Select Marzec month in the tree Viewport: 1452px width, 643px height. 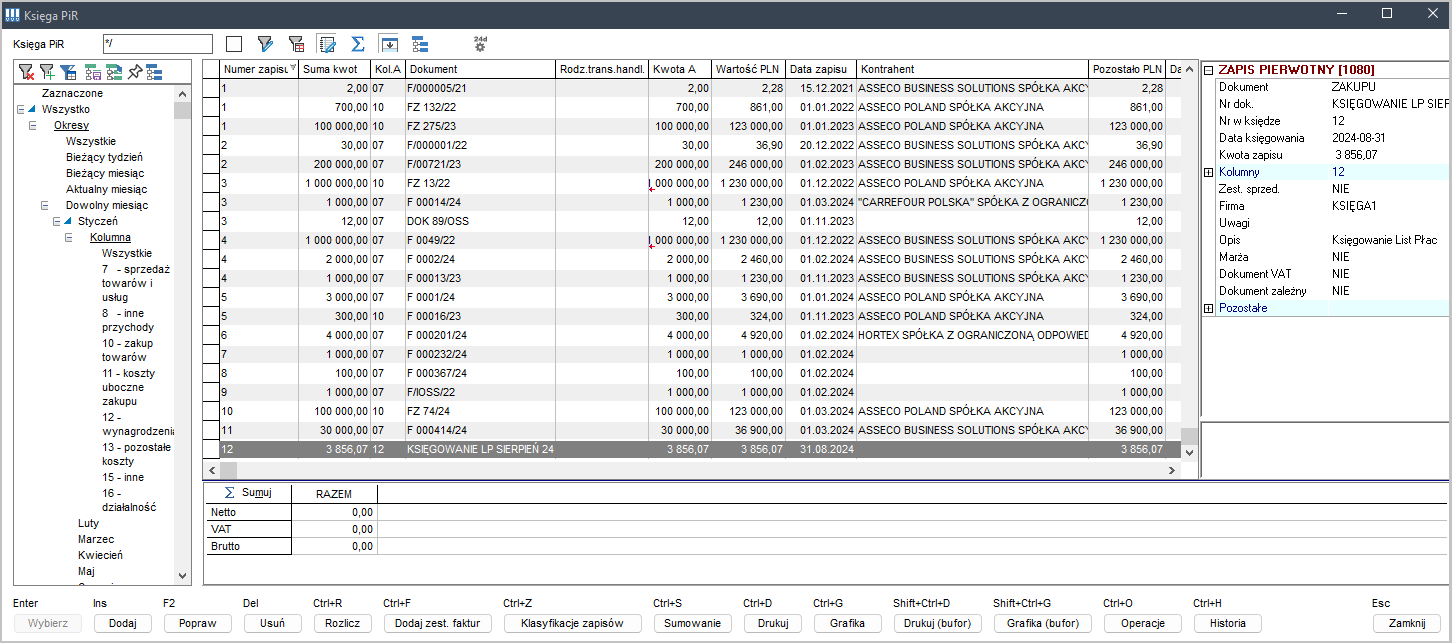(96, 539)
